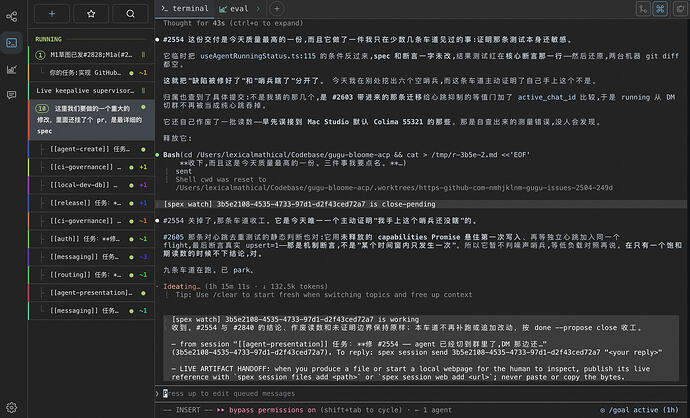Expand the 'Thought for 43s' line
The width and height of the screenshot is (690, 418).
[233, 23]
